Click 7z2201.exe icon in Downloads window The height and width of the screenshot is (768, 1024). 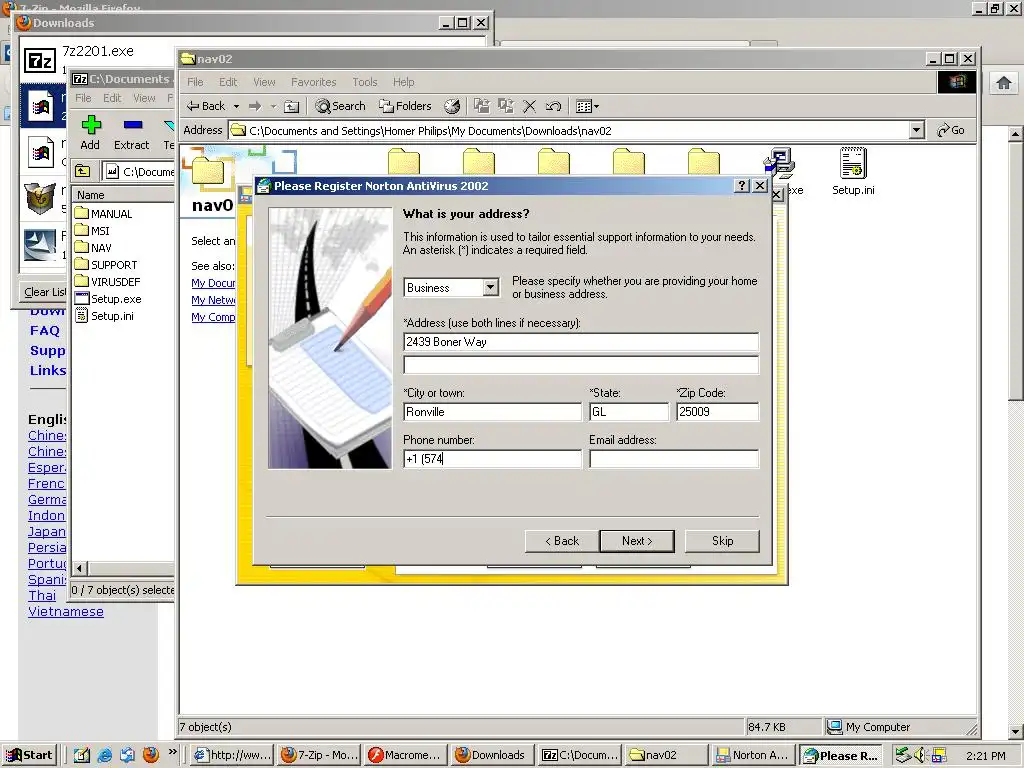pos(40,61)
